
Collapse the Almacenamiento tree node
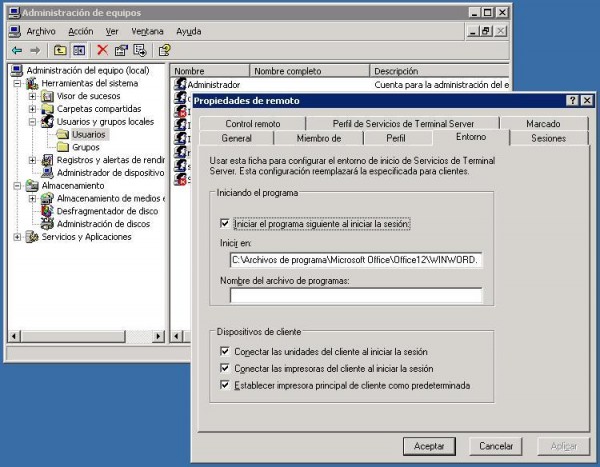pyautogui.click(x=18, y=185)
